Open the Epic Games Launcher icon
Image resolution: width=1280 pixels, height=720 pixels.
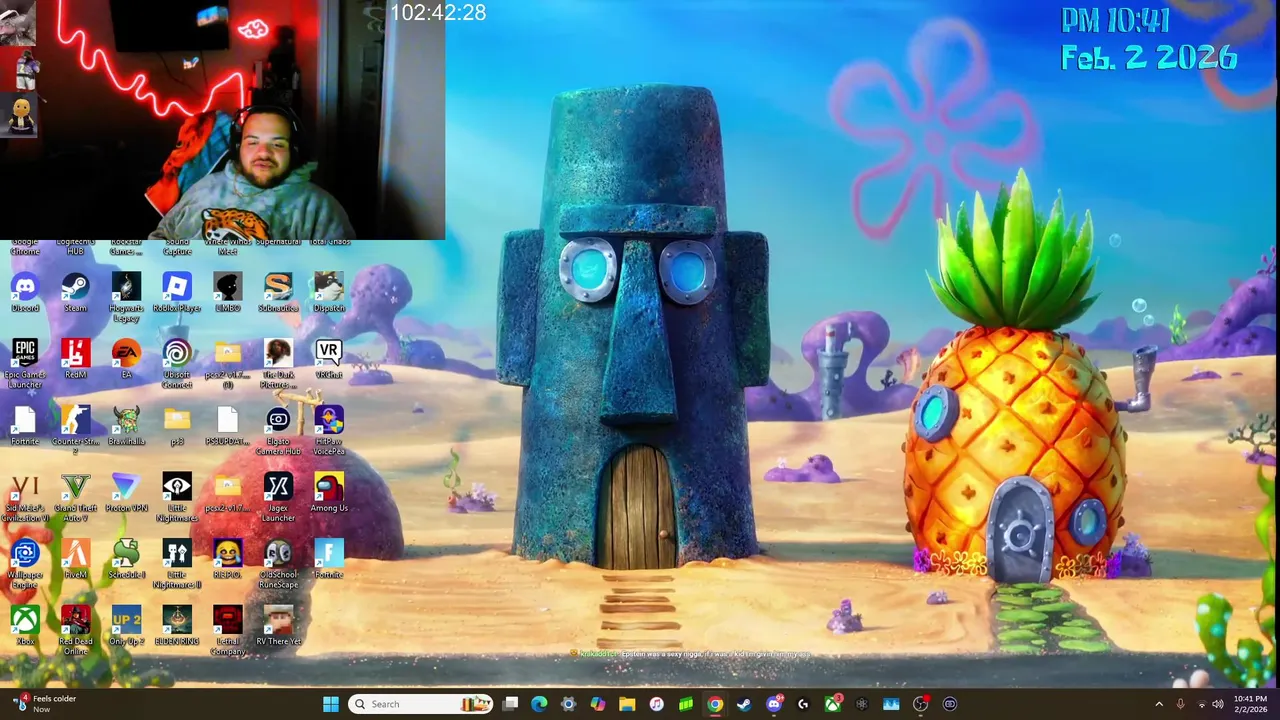[25, 364]
